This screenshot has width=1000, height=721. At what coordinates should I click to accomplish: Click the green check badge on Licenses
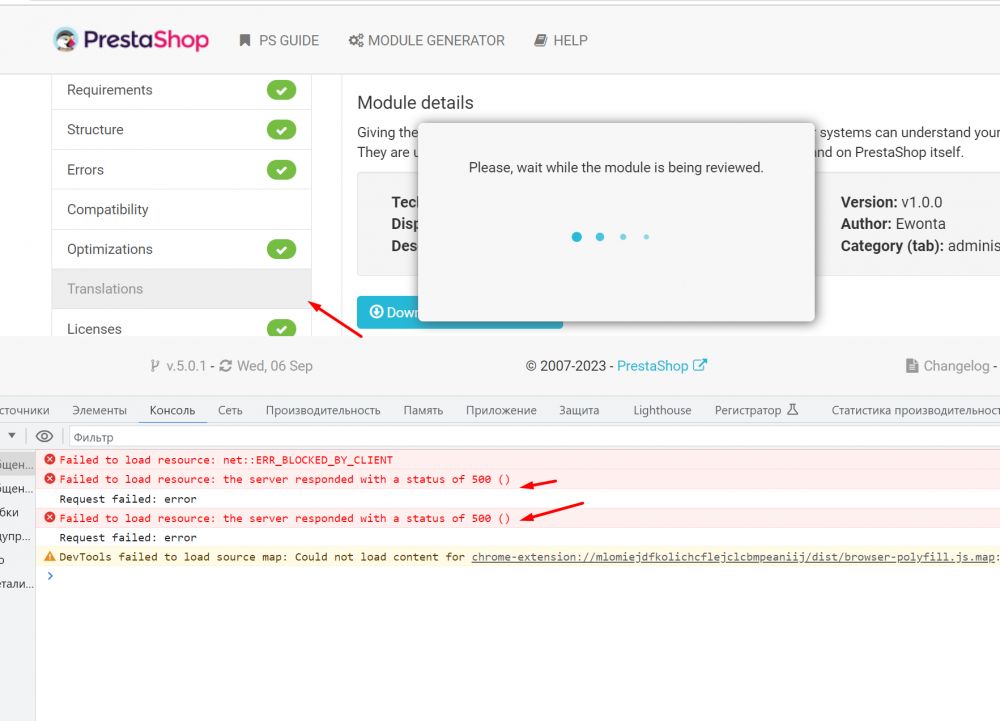click(281, 328)
